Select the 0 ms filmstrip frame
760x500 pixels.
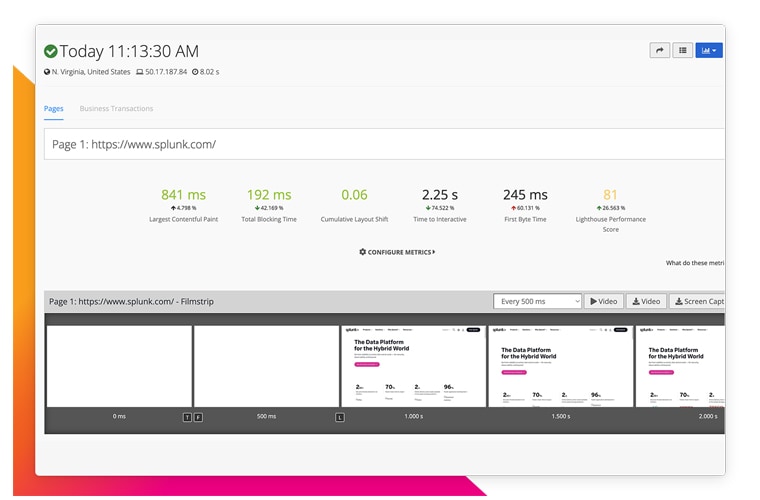119,366
